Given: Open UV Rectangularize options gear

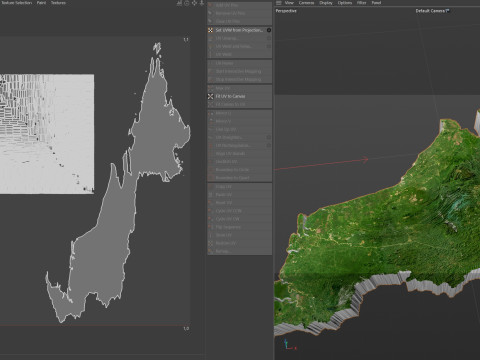Looking at the screenshot, I should coord(269,146).
